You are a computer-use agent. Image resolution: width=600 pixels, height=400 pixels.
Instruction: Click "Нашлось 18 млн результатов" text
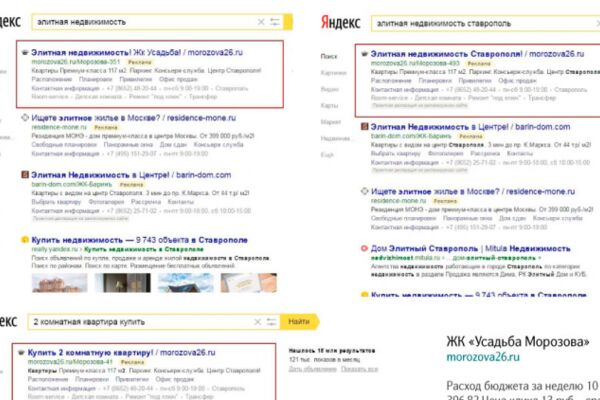click(332, 351)
